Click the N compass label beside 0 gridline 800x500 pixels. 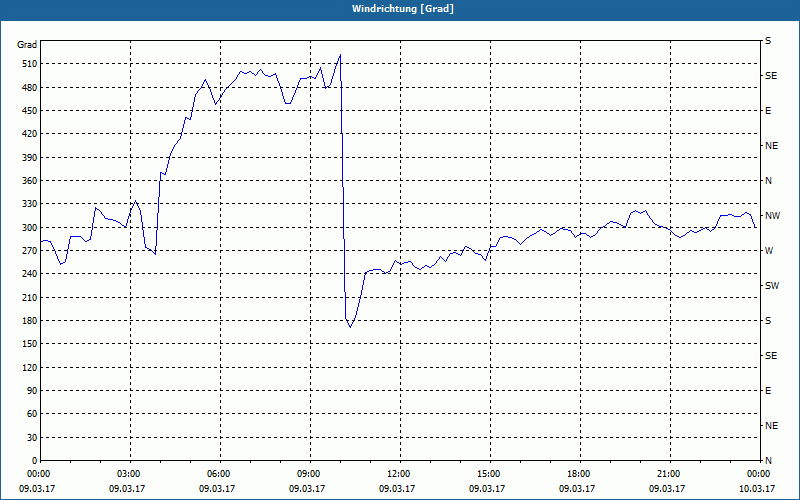[768, 461]
